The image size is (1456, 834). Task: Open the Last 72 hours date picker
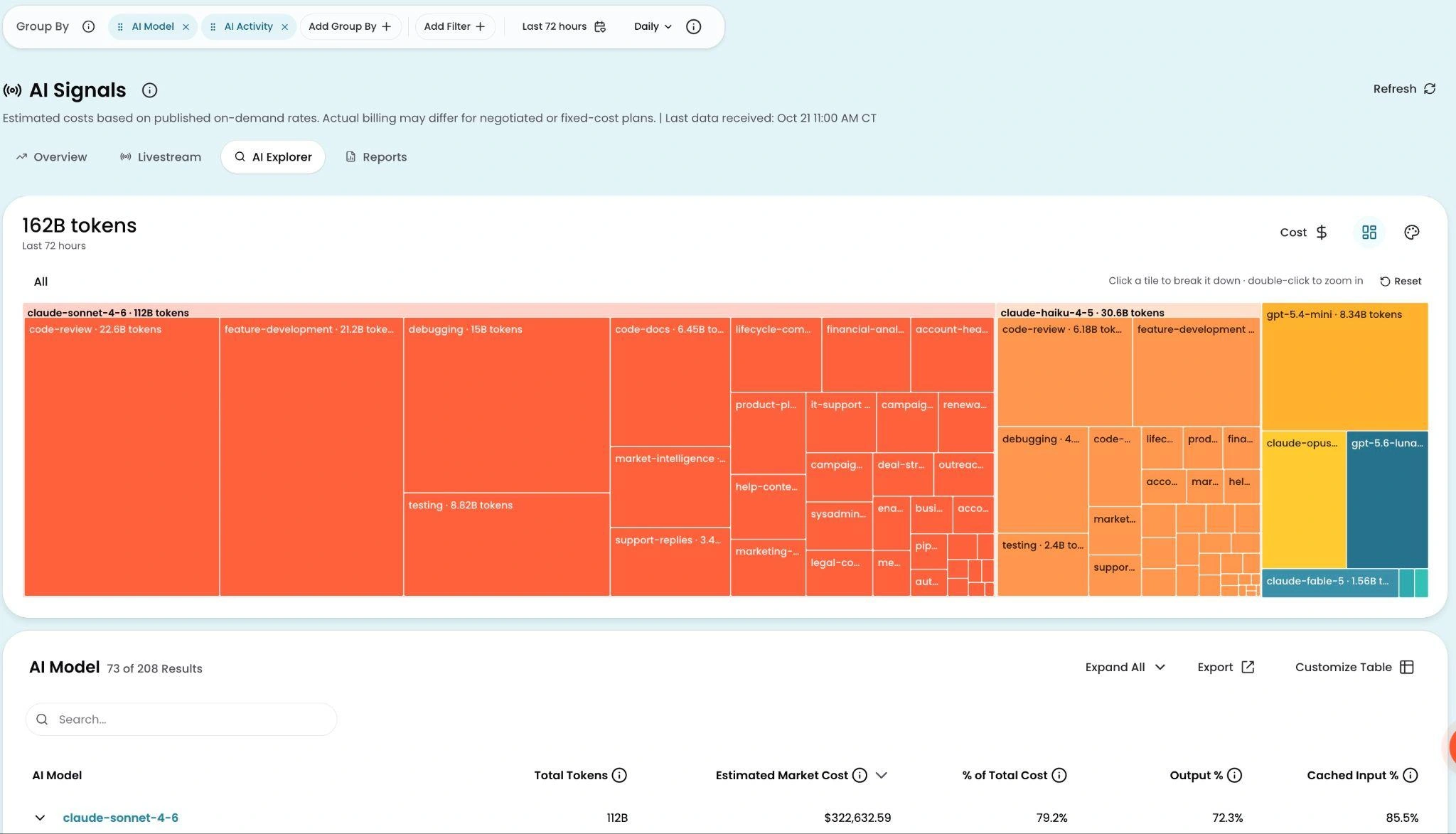click(x=563, y=26)
